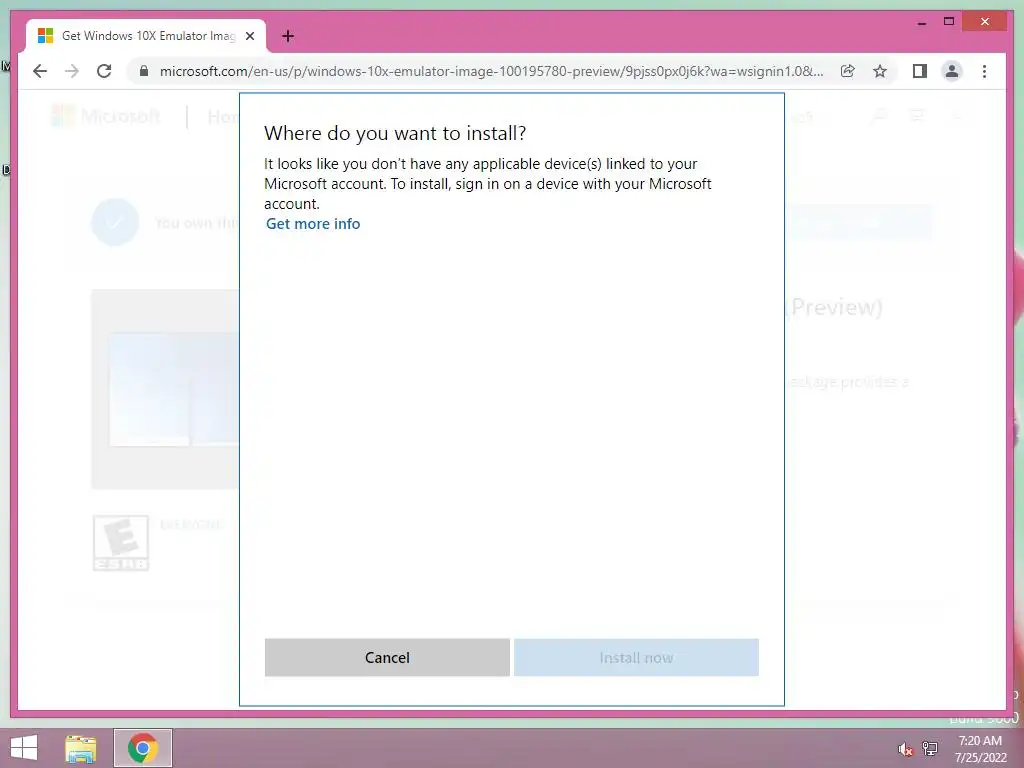This screenshot has width=1024, height=768.
Task: Close the Get Windows 10X Emulator tab
Action: (249, 36)
